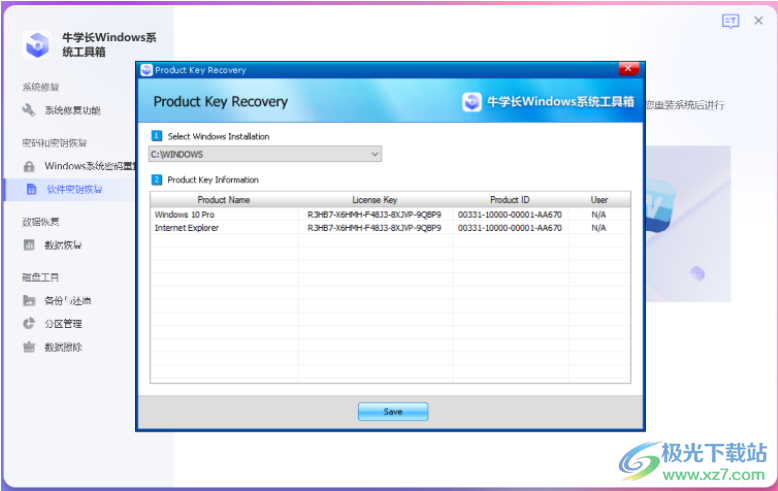Click the Product Key Information label
The width and height of the screenshot is (778, 491).
[x=213, y=180]
